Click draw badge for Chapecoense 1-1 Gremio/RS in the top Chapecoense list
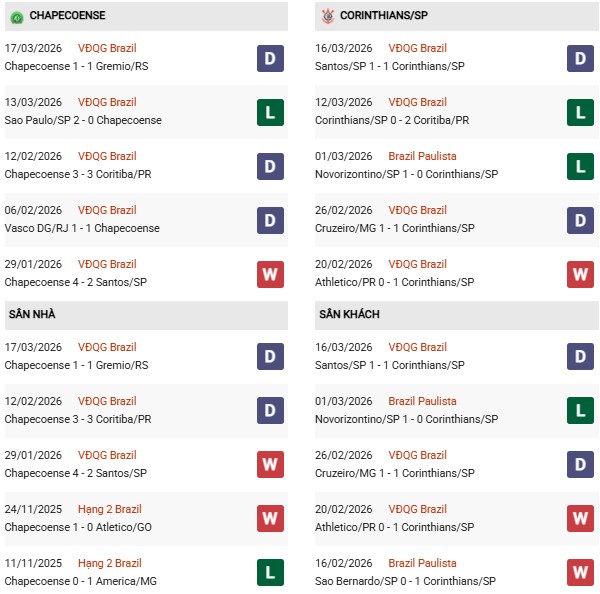 pos(270,58)
